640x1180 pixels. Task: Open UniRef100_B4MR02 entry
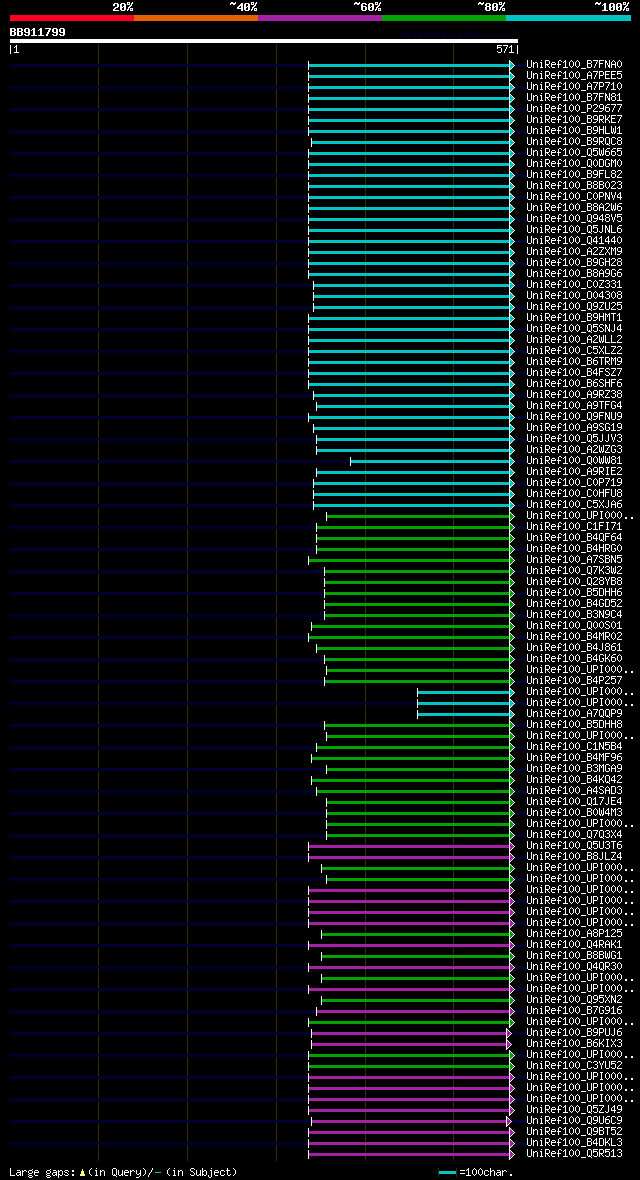coord(574,637)
